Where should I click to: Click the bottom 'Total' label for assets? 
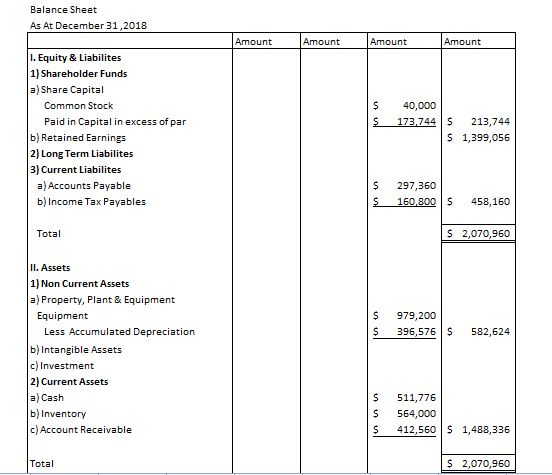tap(42, 464)
